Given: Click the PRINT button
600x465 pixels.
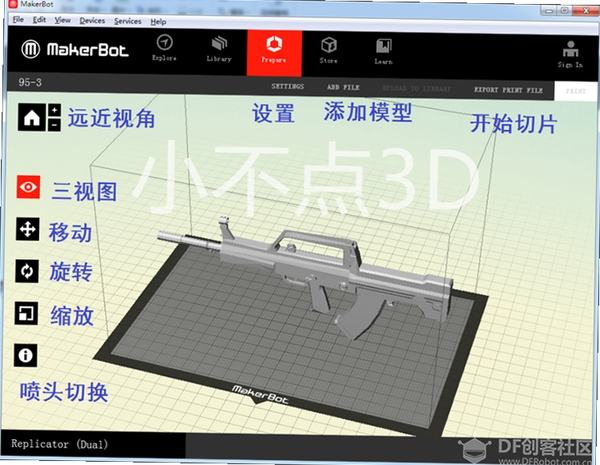Looking at the screenshot, I should coord(576,91).
